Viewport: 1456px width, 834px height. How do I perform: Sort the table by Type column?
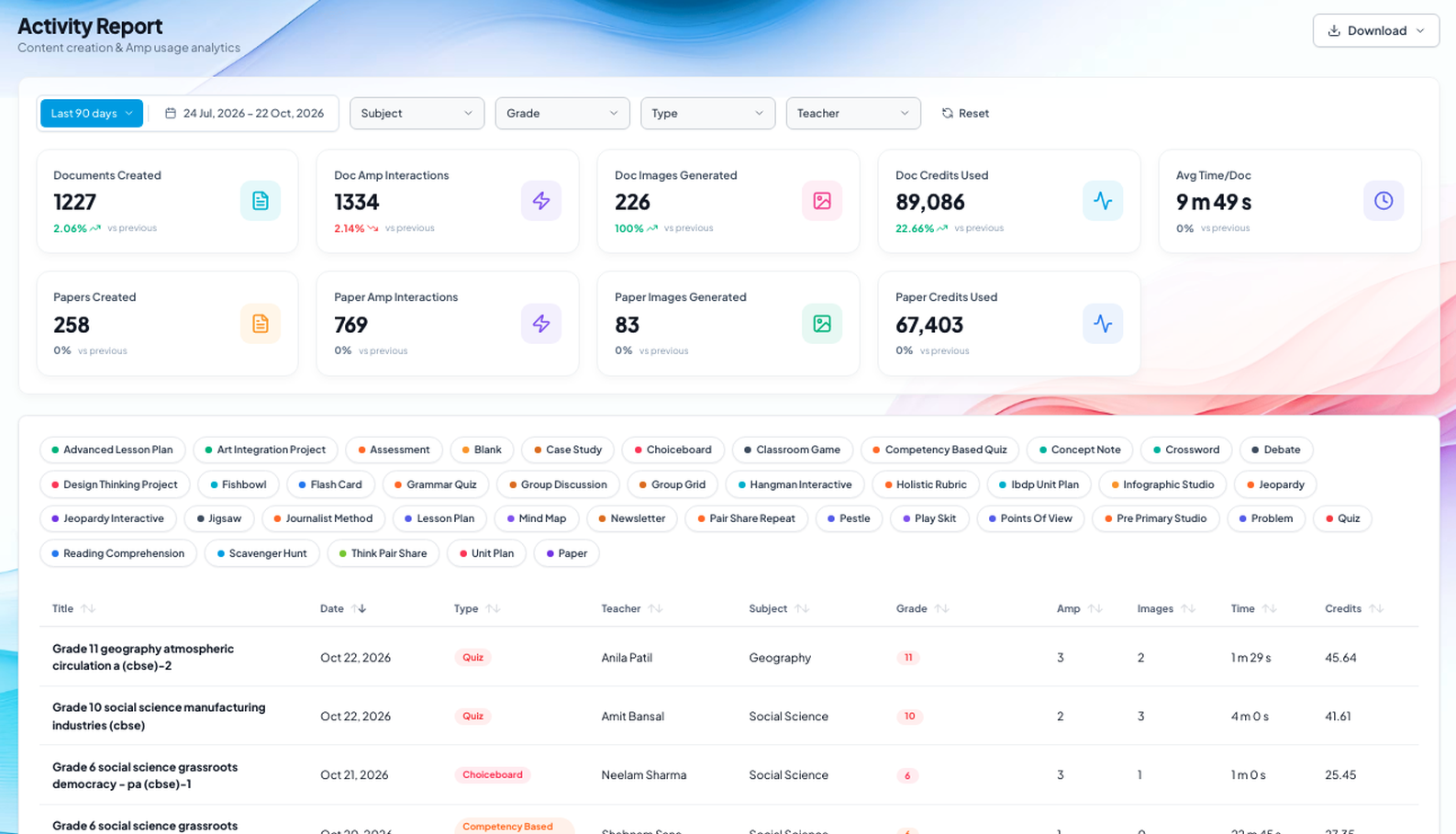(x=493, y=608)
